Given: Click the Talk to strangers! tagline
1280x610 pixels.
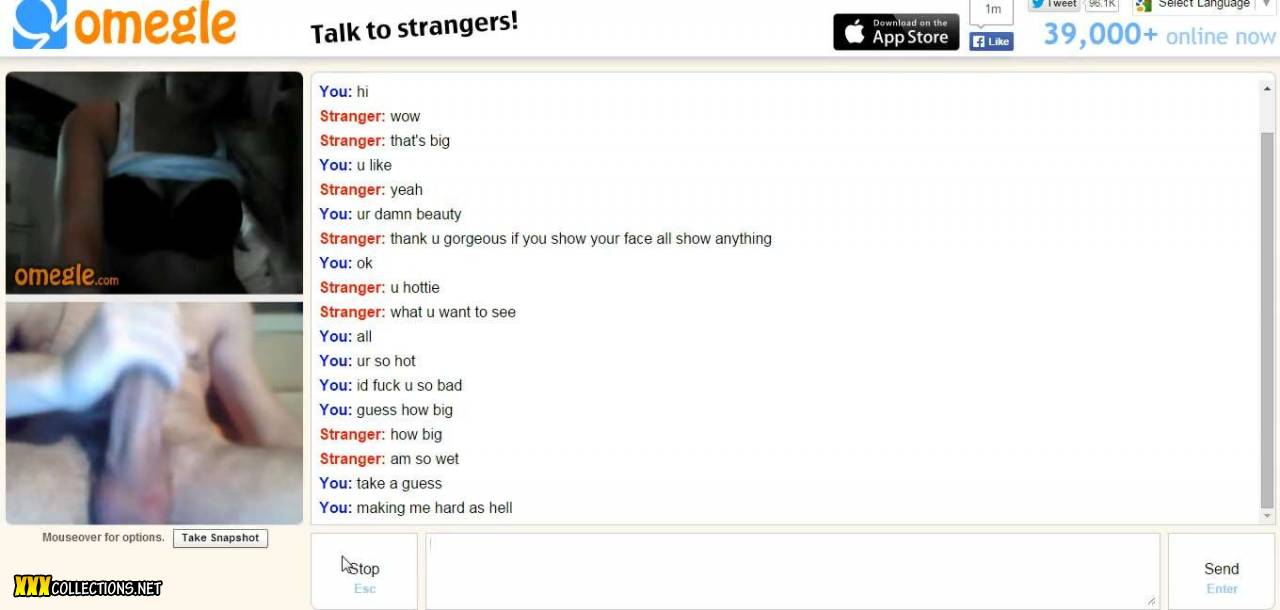Looking at the screenshot, I should pos(414,28).
